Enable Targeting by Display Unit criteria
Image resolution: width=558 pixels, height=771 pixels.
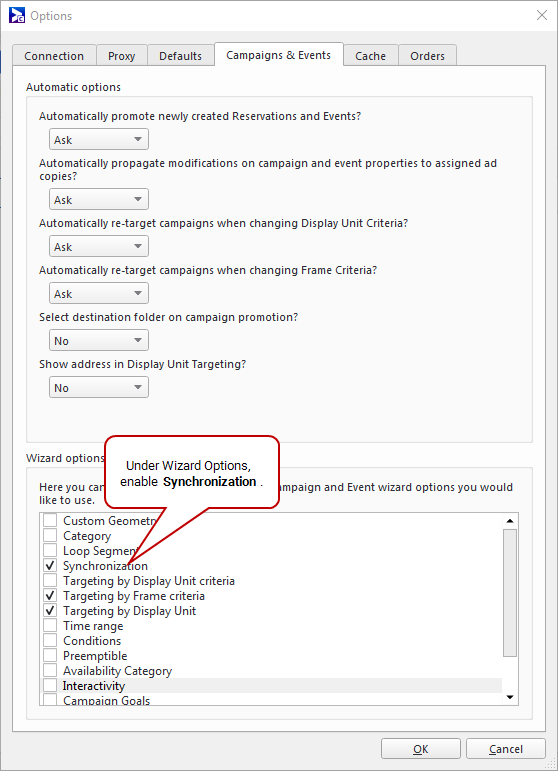tap(50, 581)
